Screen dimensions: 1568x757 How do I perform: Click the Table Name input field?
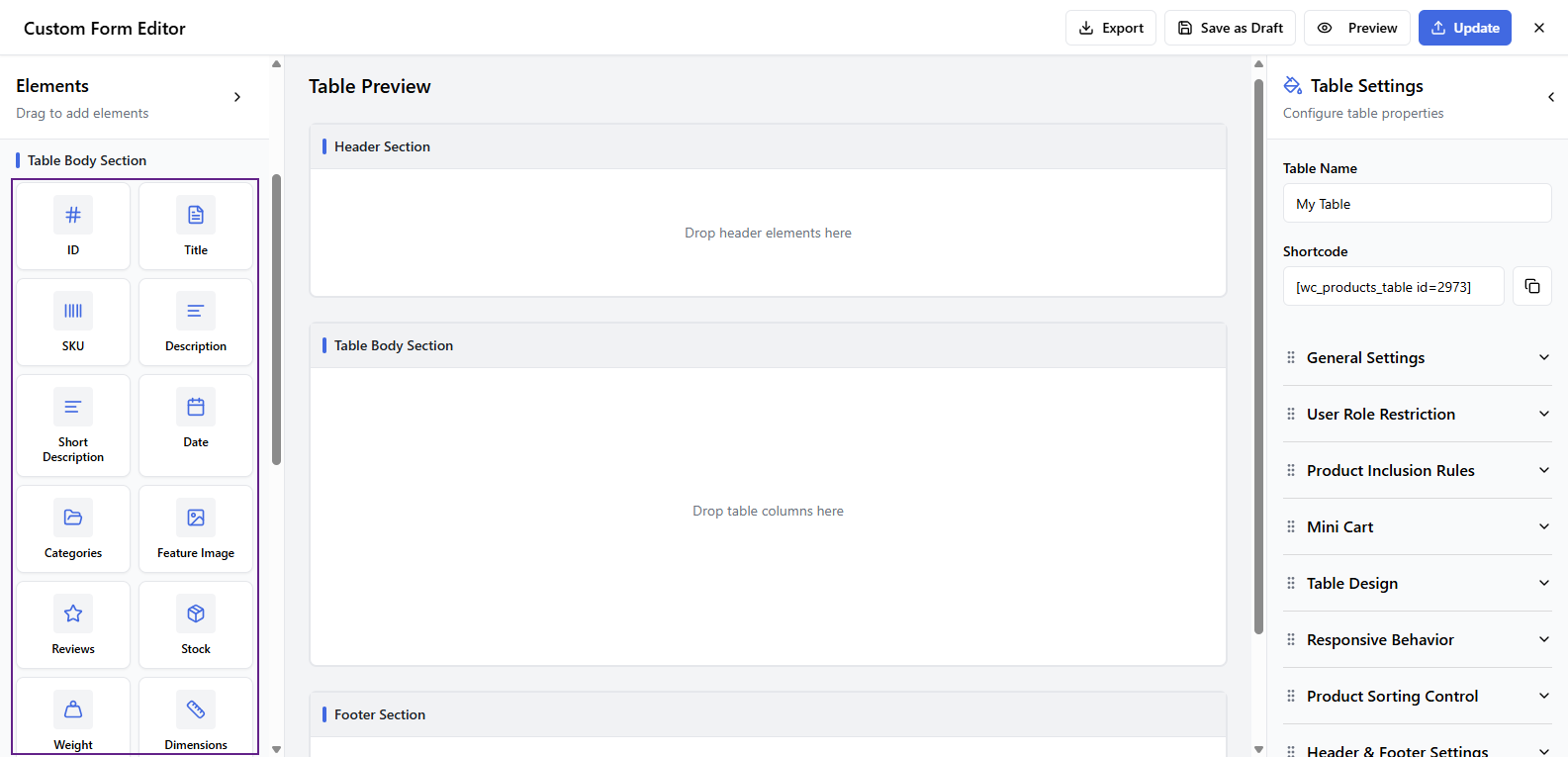1417,204
